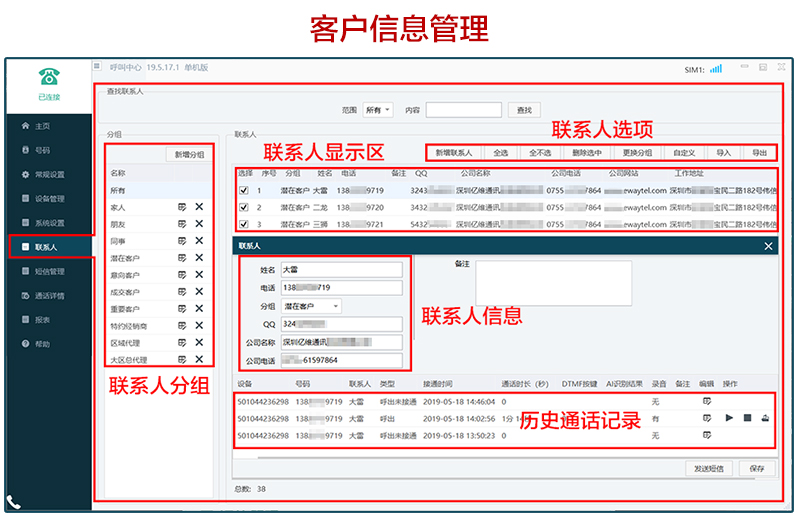Open the 范围 dropdown showing 所有
800x515 pixels.
(378, 110)
